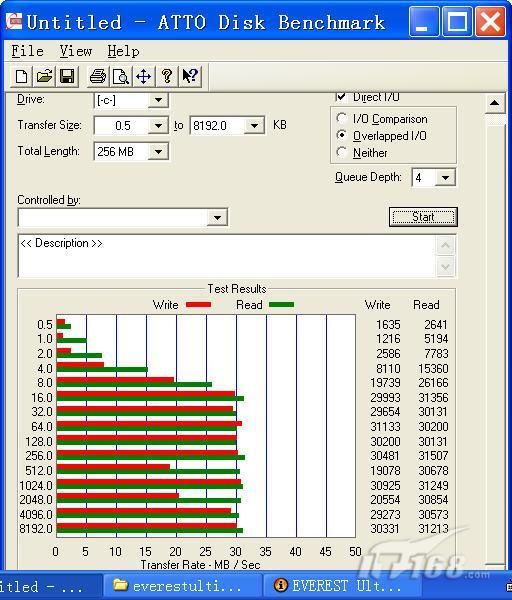Open the File menu
The height and width of the screenshot is (600, 512).
(27, 51)
